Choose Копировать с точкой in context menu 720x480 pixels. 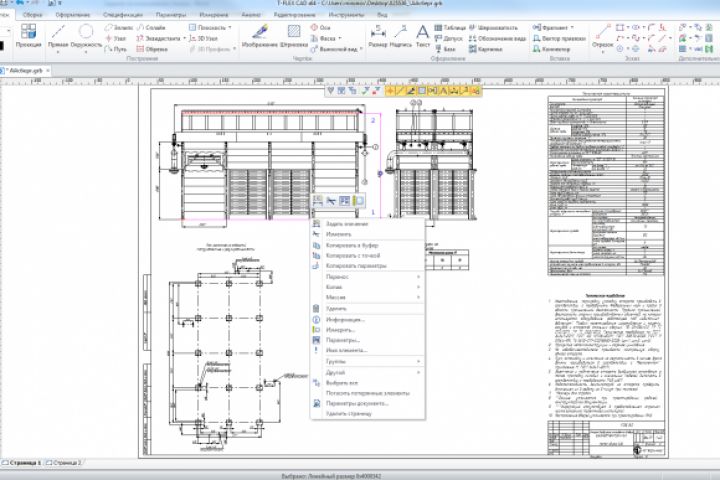[x=367, y=255]
